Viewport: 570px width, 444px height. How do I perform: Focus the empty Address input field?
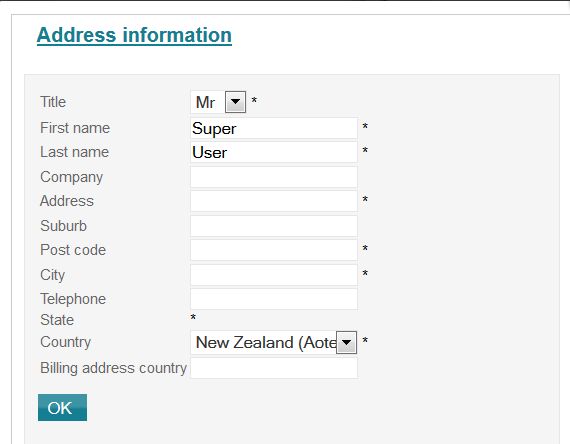click(x=274, y=201)
